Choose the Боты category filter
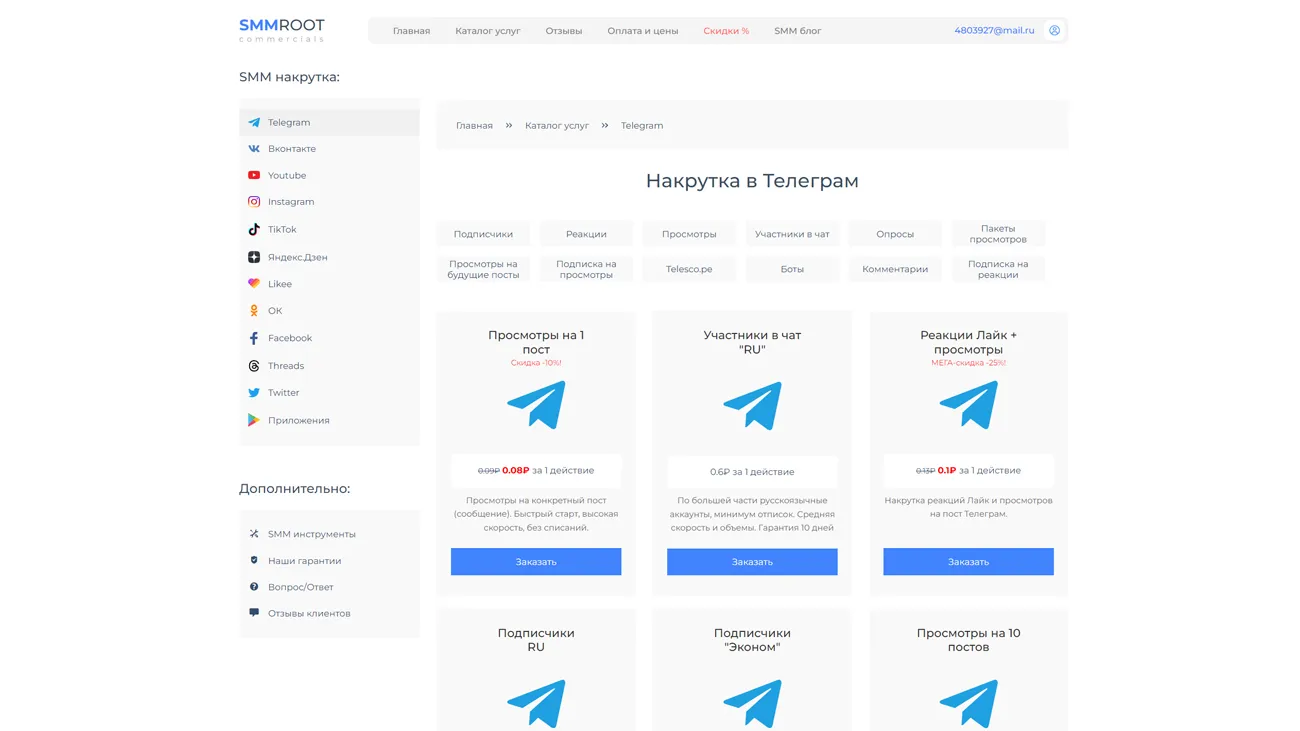The image size is (1300, 731). [x=792, y=269]
